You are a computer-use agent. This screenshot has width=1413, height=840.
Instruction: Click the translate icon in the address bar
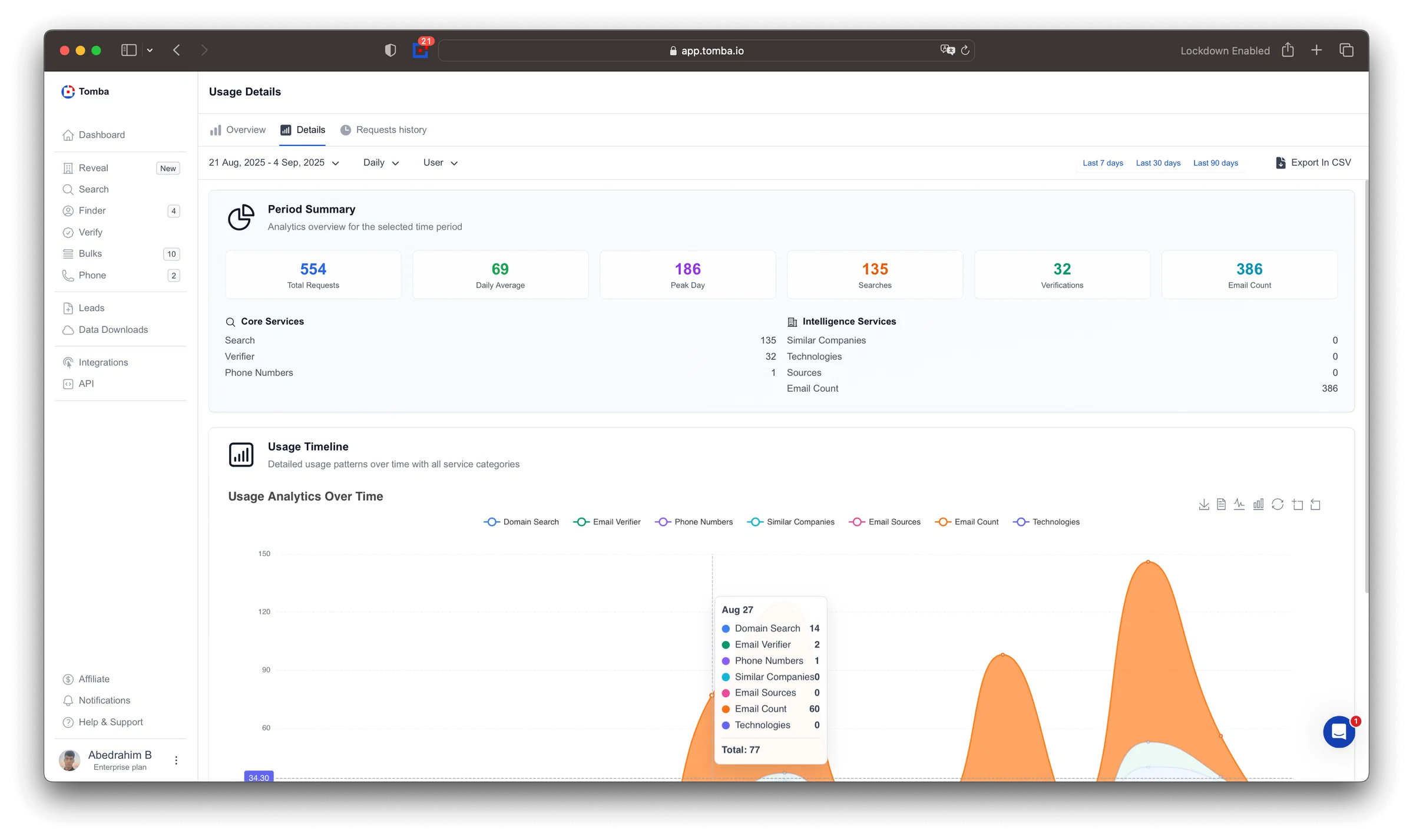[x=947, y=50]
